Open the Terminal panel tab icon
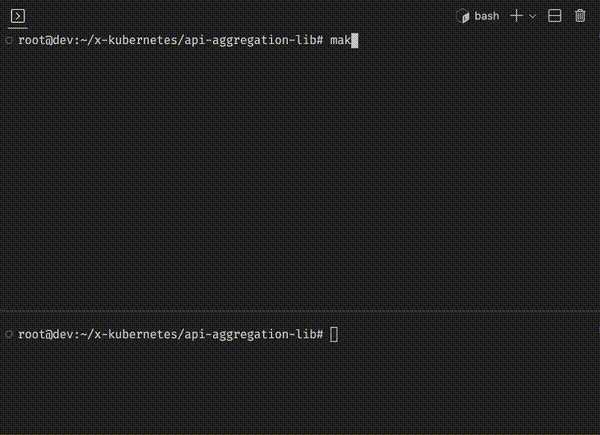Viewport: 600px width, 435px height. point(18,16)
